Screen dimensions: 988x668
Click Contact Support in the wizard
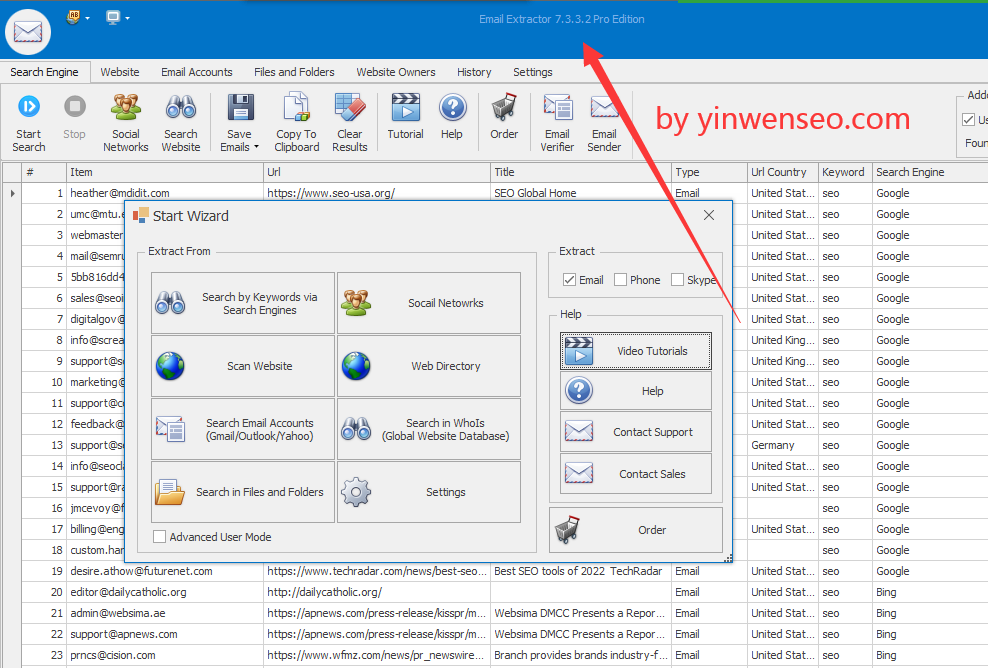(x=636, y=432)
